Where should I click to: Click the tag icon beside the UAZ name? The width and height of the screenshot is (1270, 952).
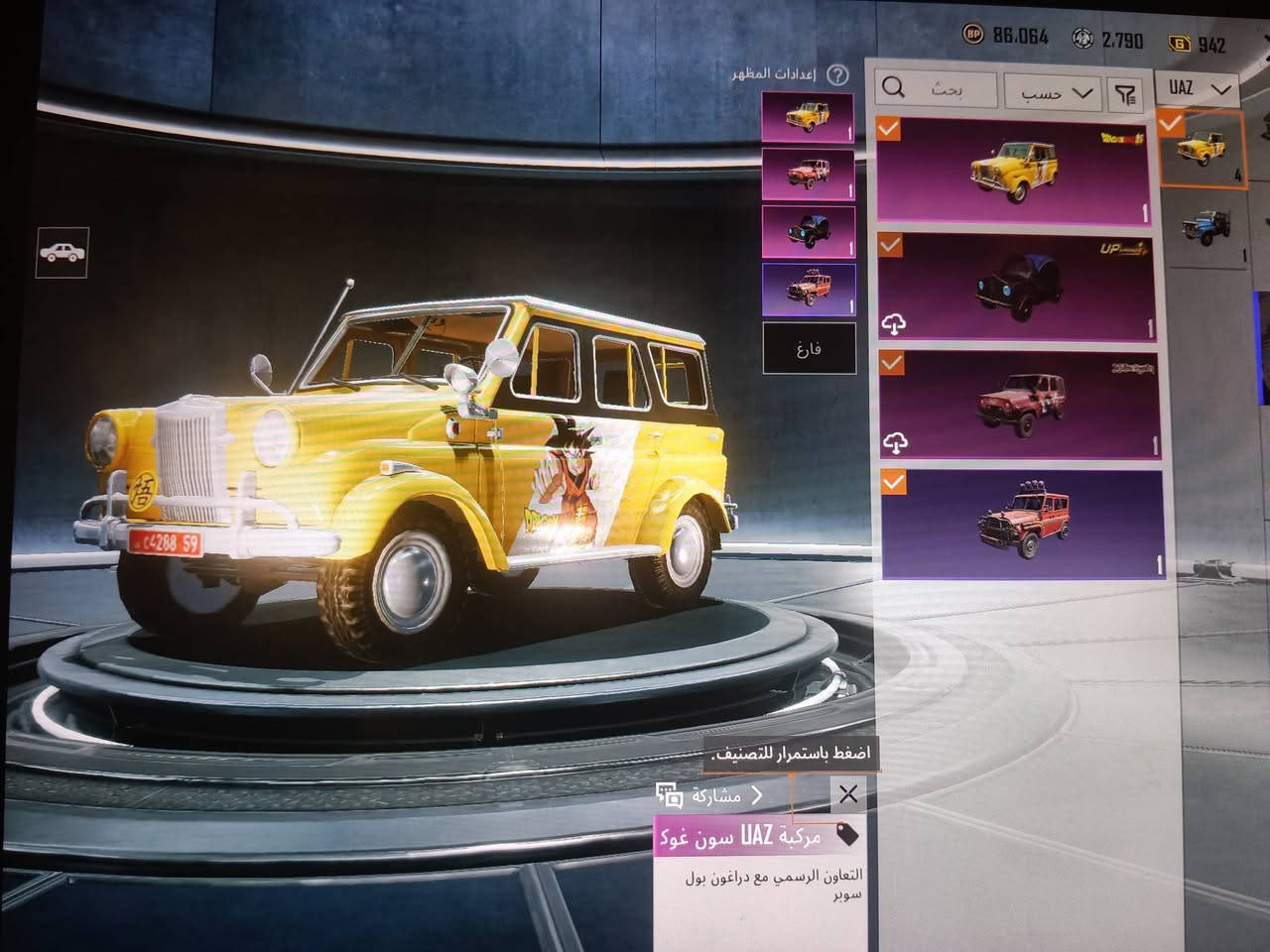pyautogui.click(x=847, y=835)
